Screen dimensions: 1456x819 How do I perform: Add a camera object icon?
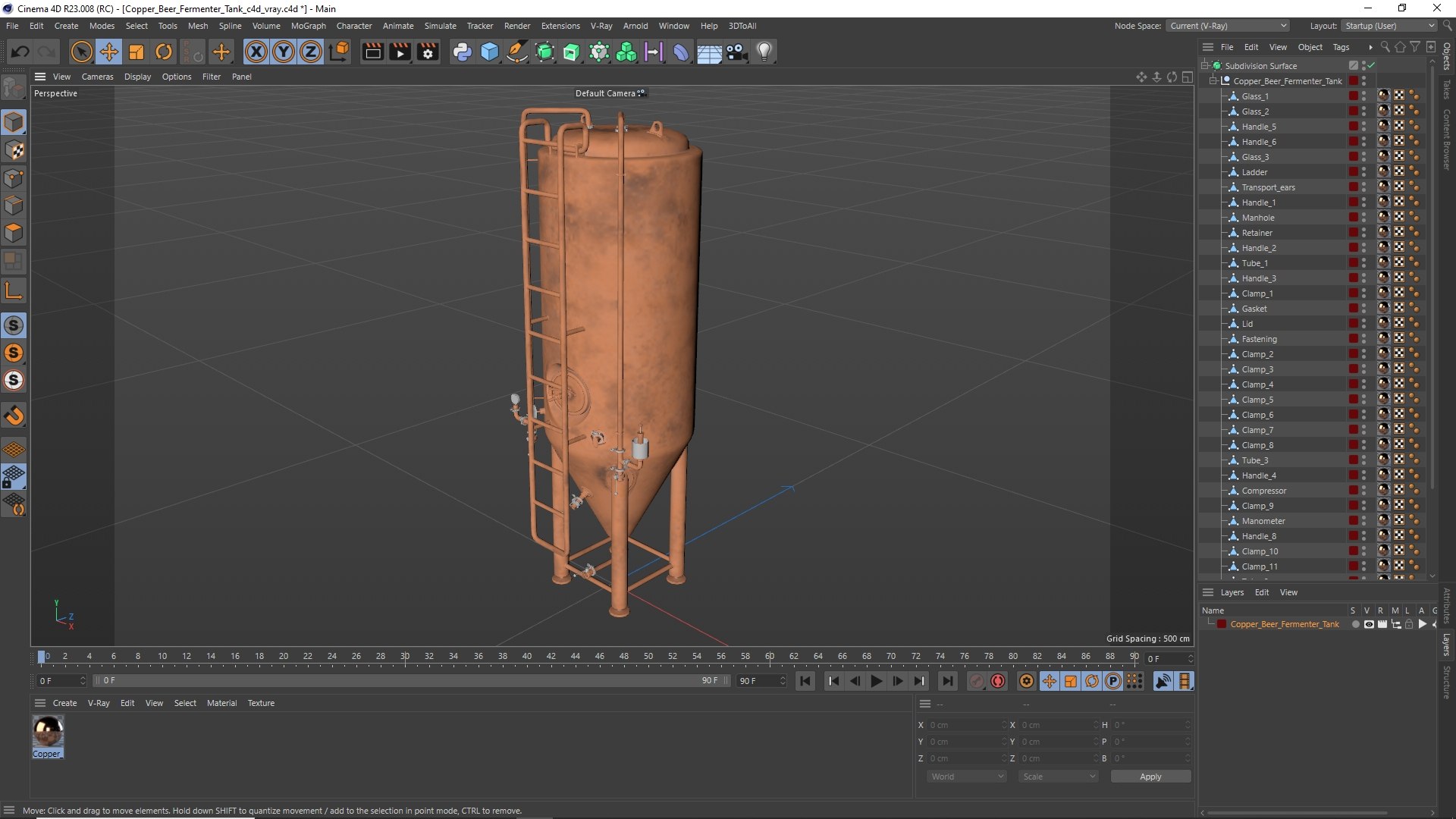[x=737, y=52]
